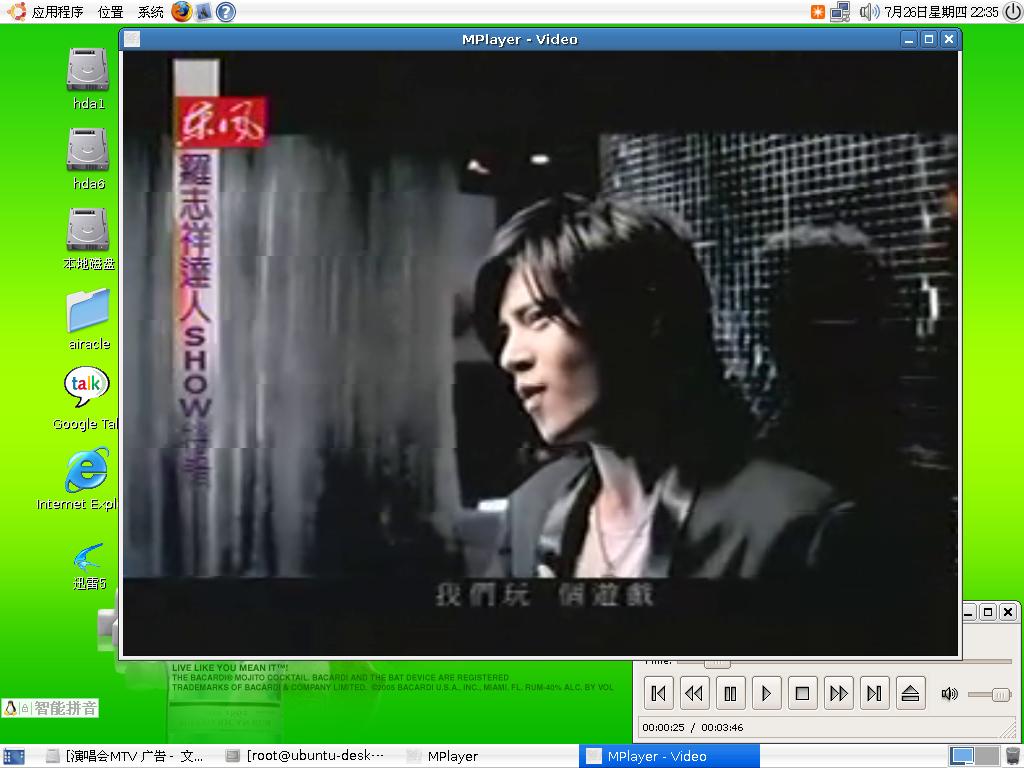Maximize the MPlayer Video window
Screen dimensions: 1024x768
(929, 39)
